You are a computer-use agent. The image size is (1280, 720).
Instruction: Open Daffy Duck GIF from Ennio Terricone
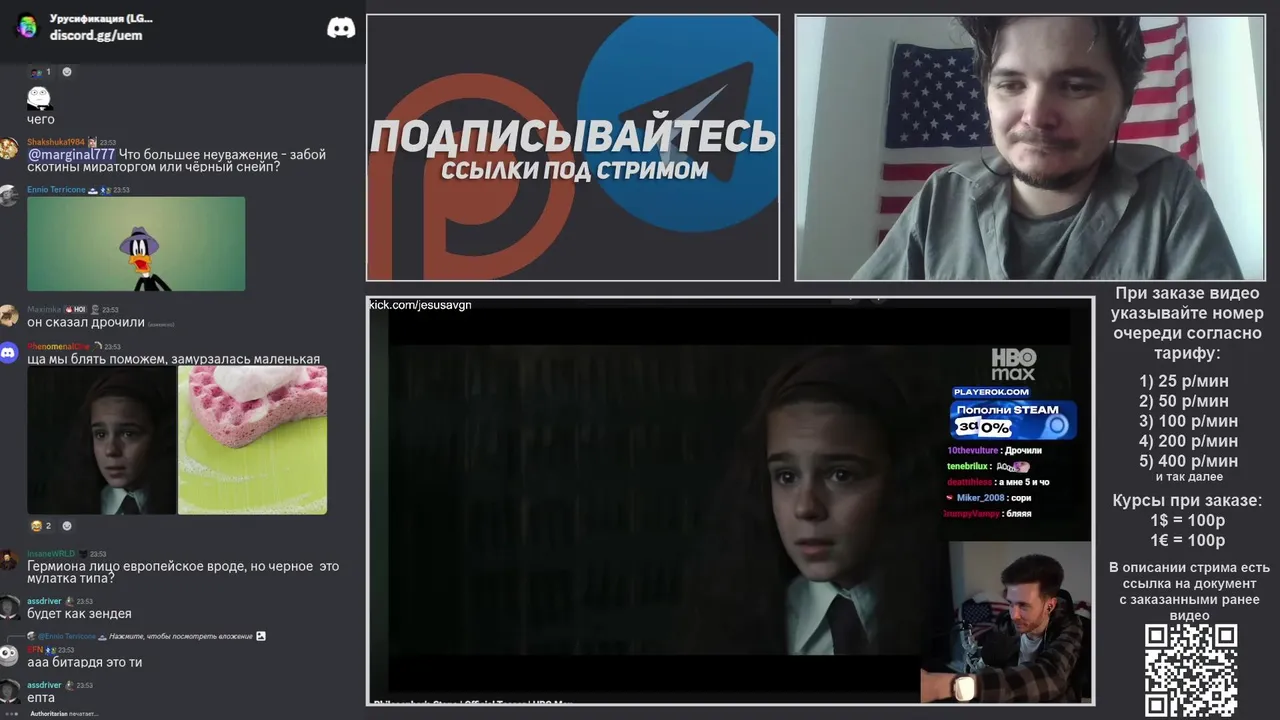tap(136, 244)
